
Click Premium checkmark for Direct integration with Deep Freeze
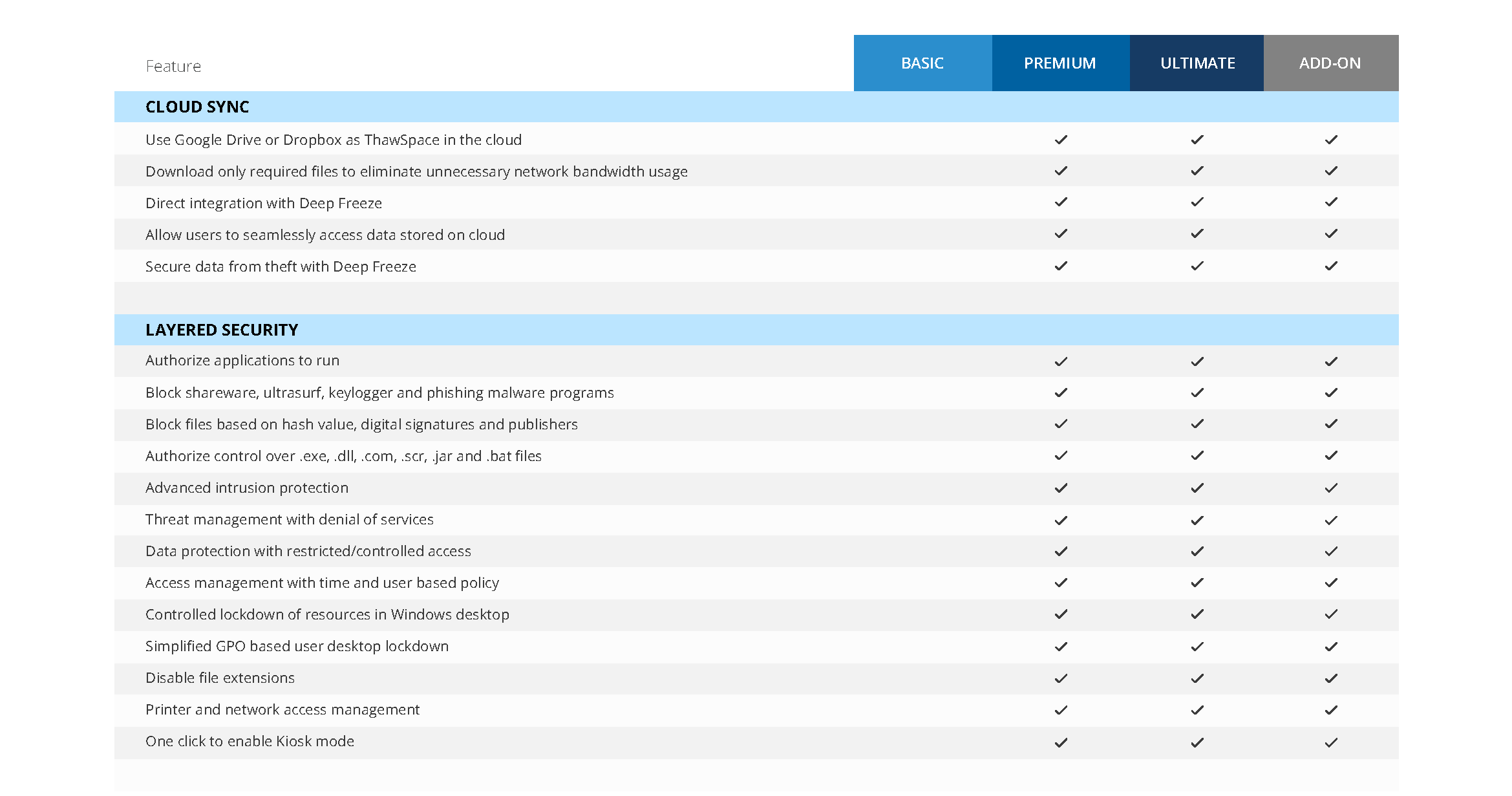pos(1061,202)
